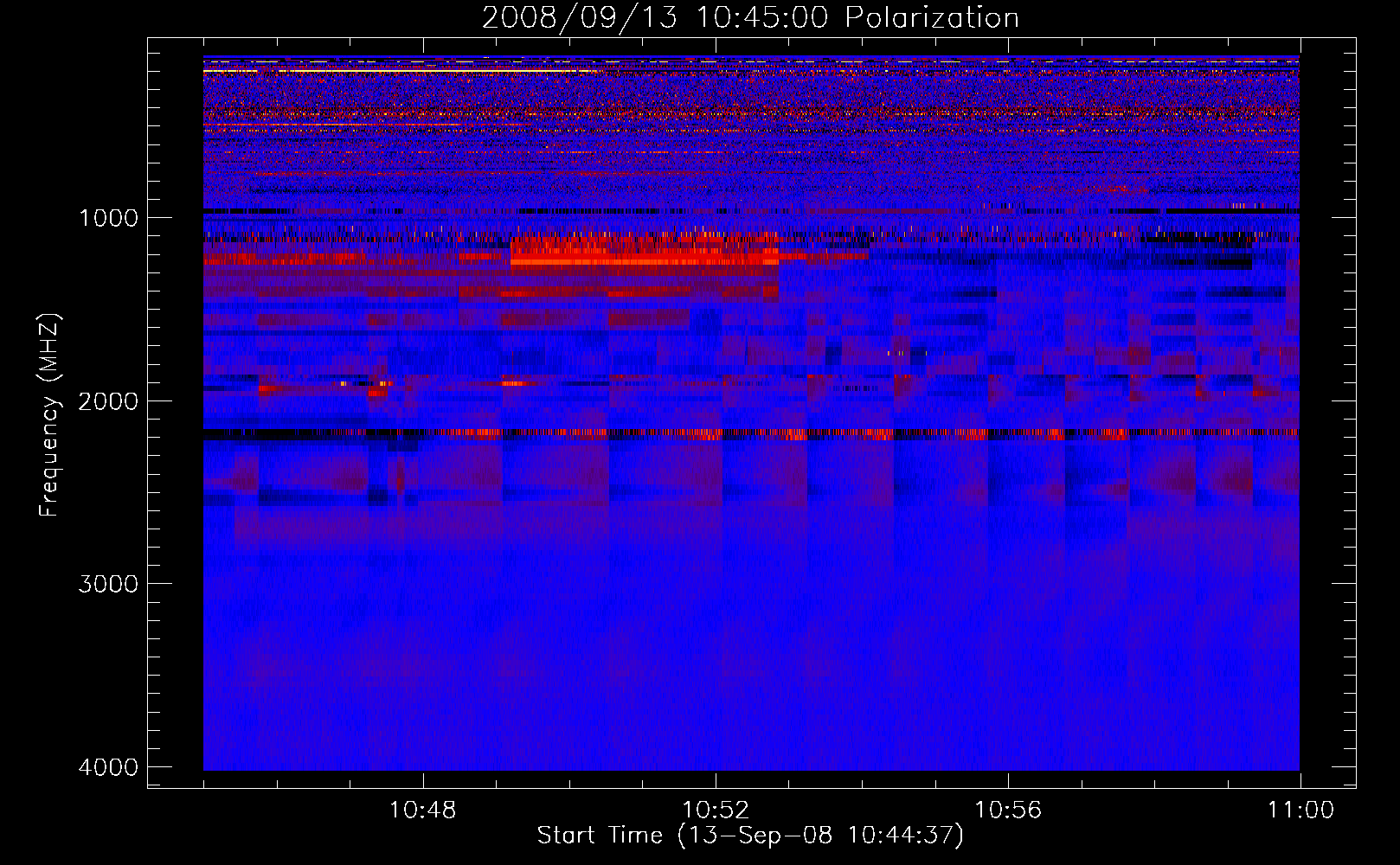Viewport: 1400px width, 865px height.
Task: Click the '3000' frequency tick label
Action: [108, 583]
